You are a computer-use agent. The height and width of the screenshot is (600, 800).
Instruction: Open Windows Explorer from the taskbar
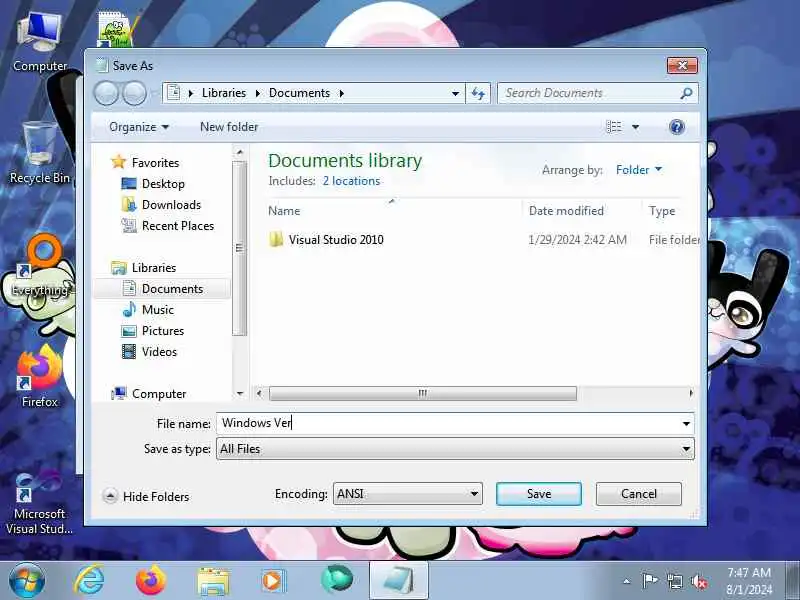tap(213, 581)
